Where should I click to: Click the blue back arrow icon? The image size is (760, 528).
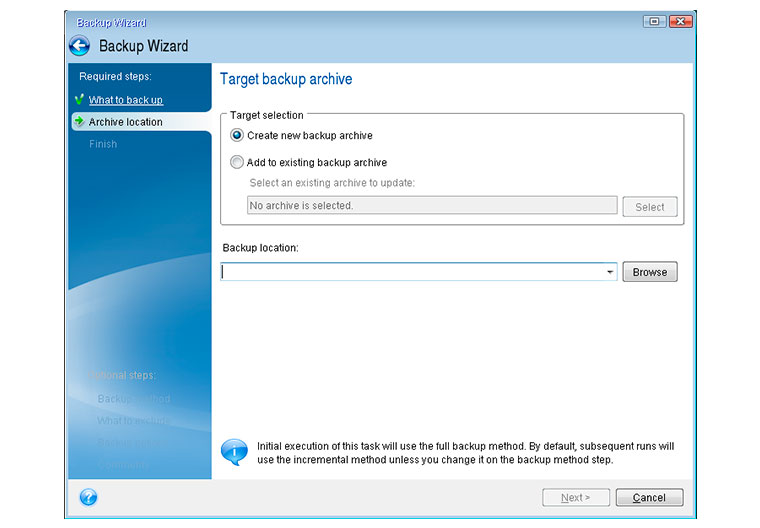point(79,46)
